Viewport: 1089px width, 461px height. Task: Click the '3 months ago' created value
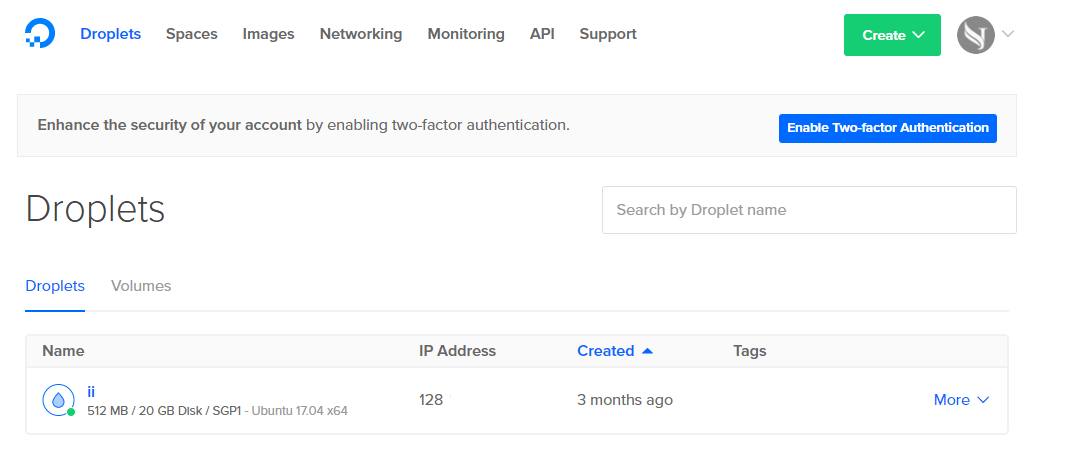point(624,400)
